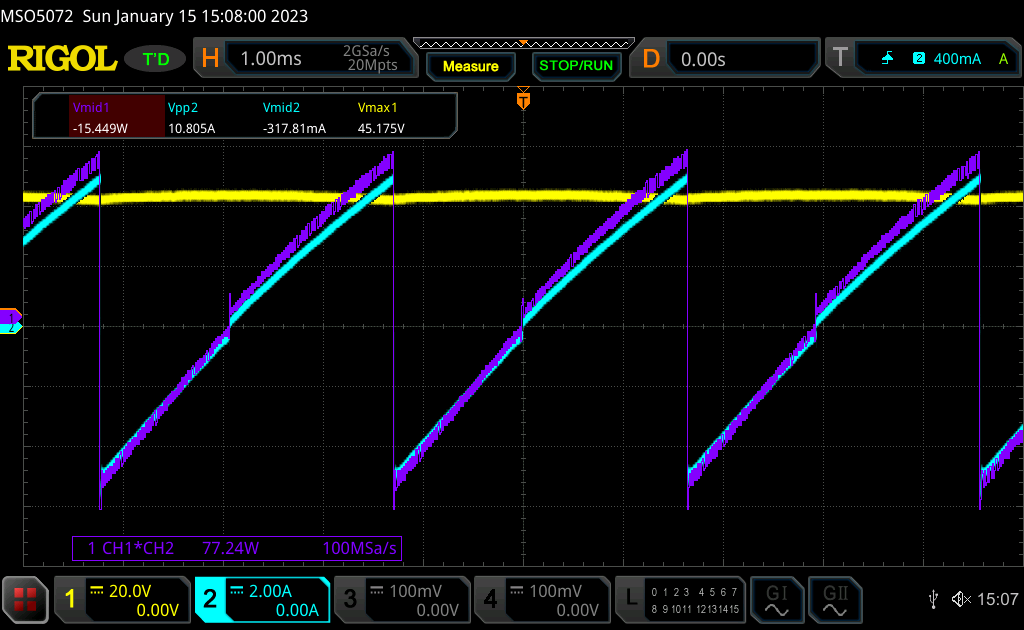This screenshot has height=630, width=1024.
Task: Mute sound via the speaker icon
Action: point(960,599)
